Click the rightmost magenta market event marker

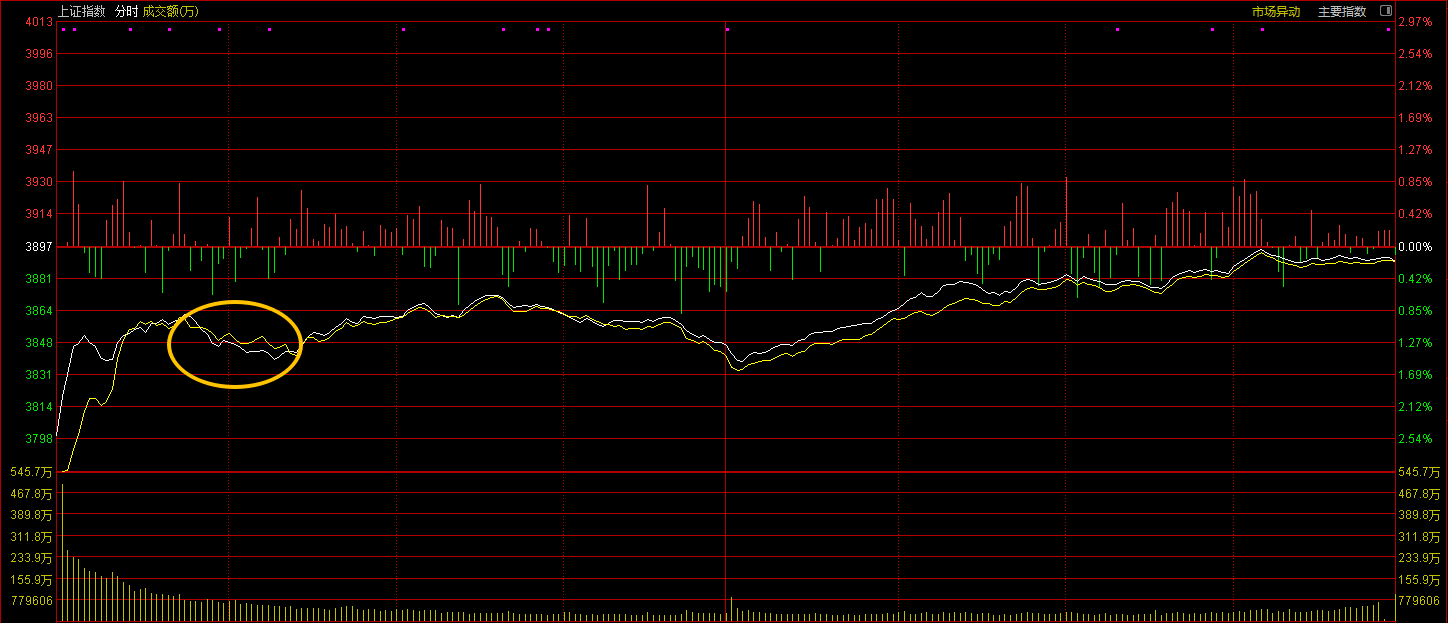click(x=1388, y=29)
